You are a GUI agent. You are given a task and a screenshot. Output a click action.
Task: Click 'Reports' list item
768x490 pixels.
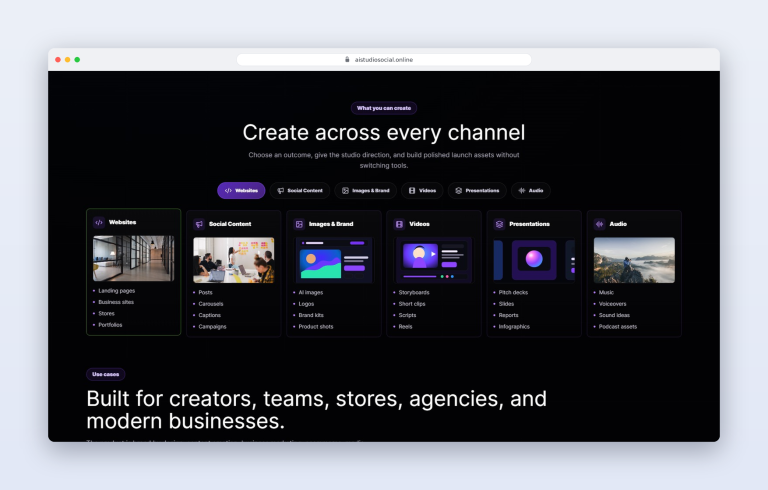point(508,315)
